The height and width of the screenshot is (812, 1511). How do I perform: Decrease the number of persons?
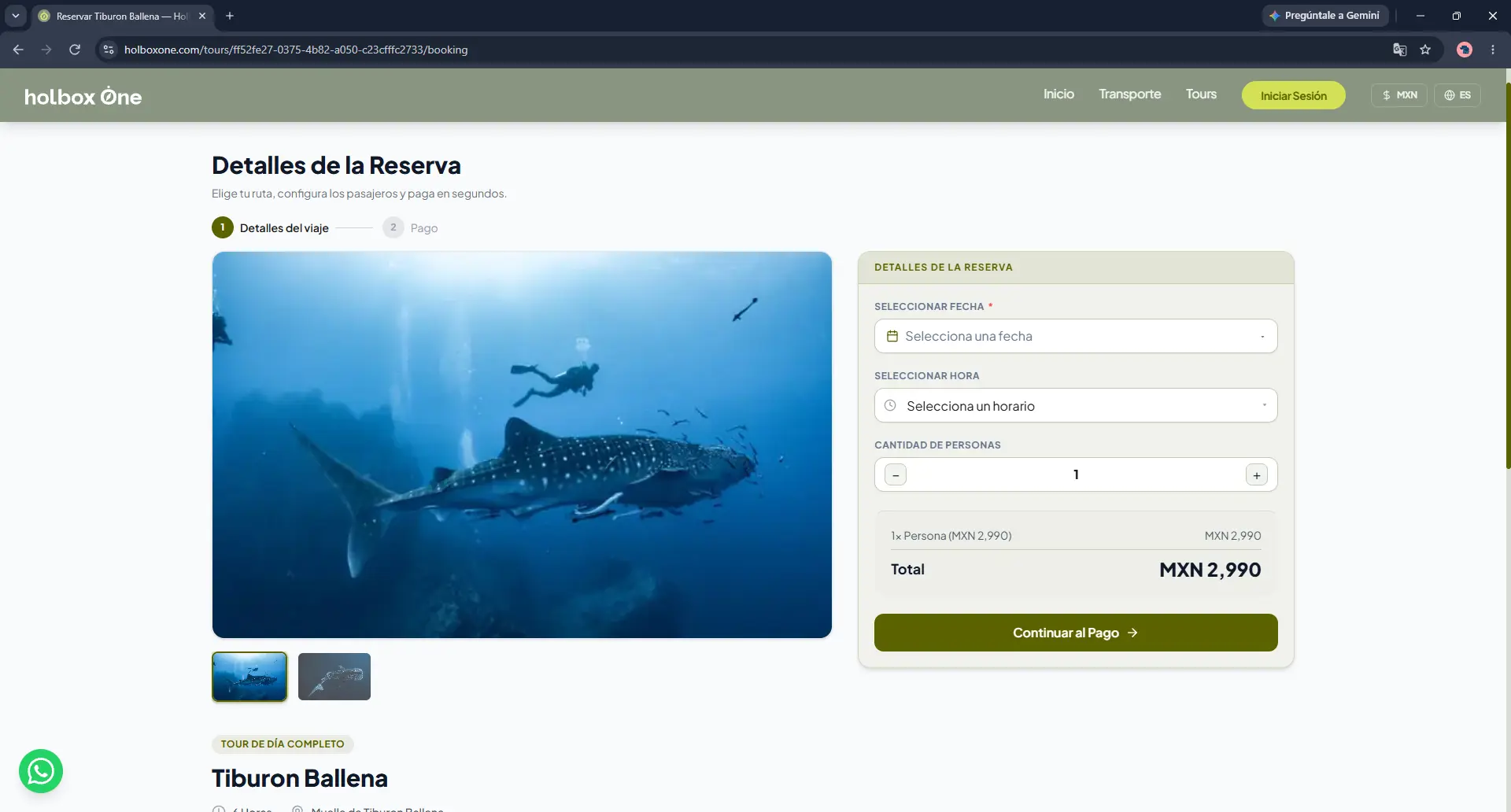pos(896,475)
